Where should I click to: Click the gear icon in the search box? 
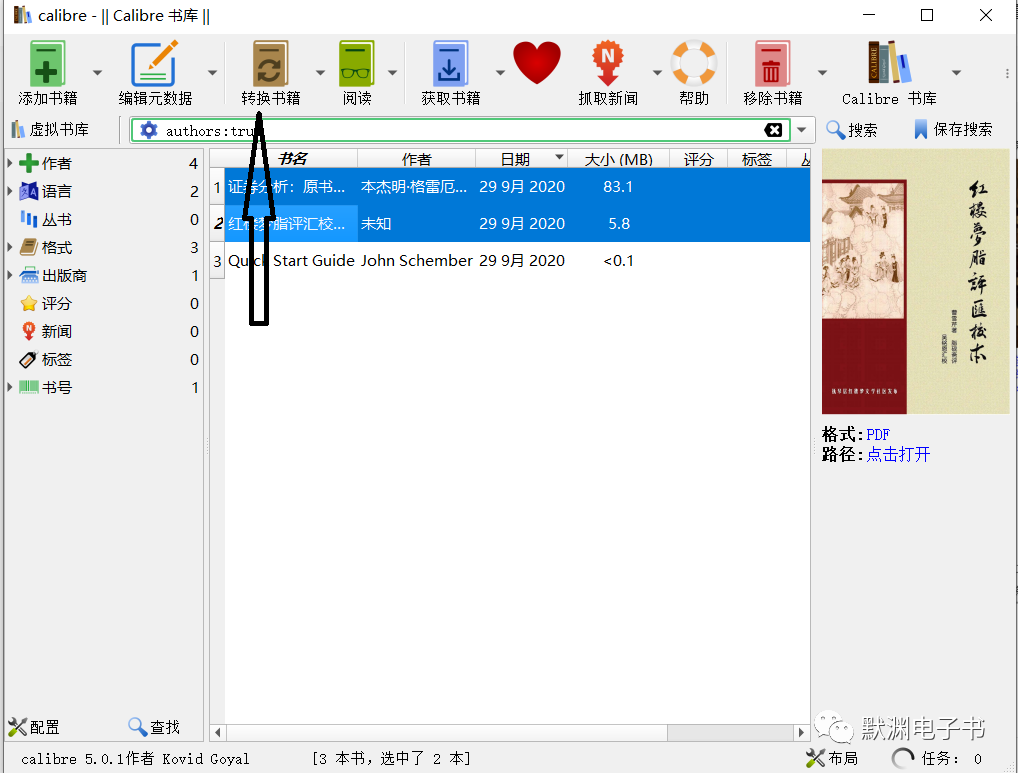pos(149,130)
